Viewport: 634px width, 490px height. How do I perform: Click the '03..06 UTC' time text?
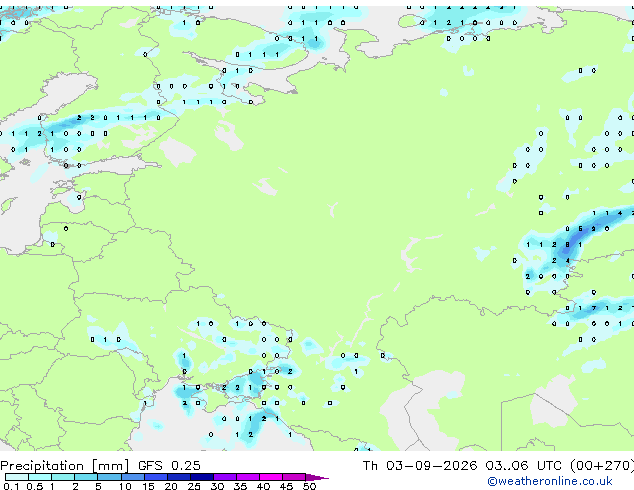(x=524, y=466)
